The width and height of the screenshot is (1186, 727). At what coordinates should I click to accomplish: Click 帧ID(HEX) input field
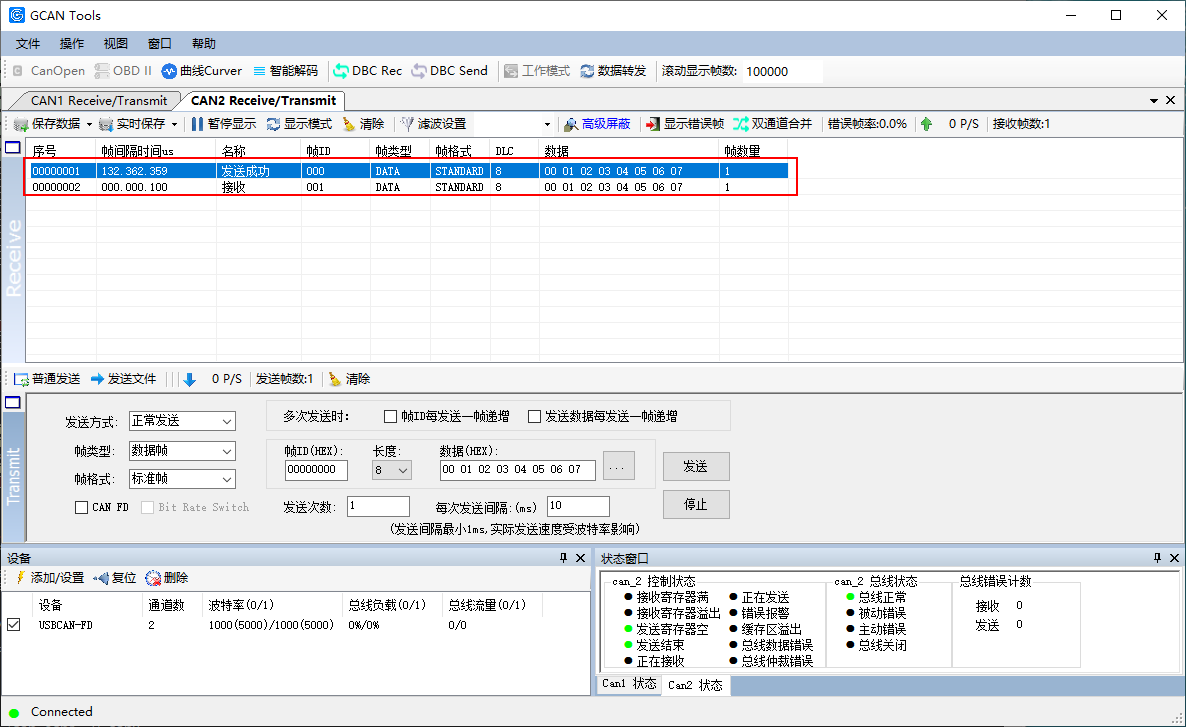tap(316, 470)
